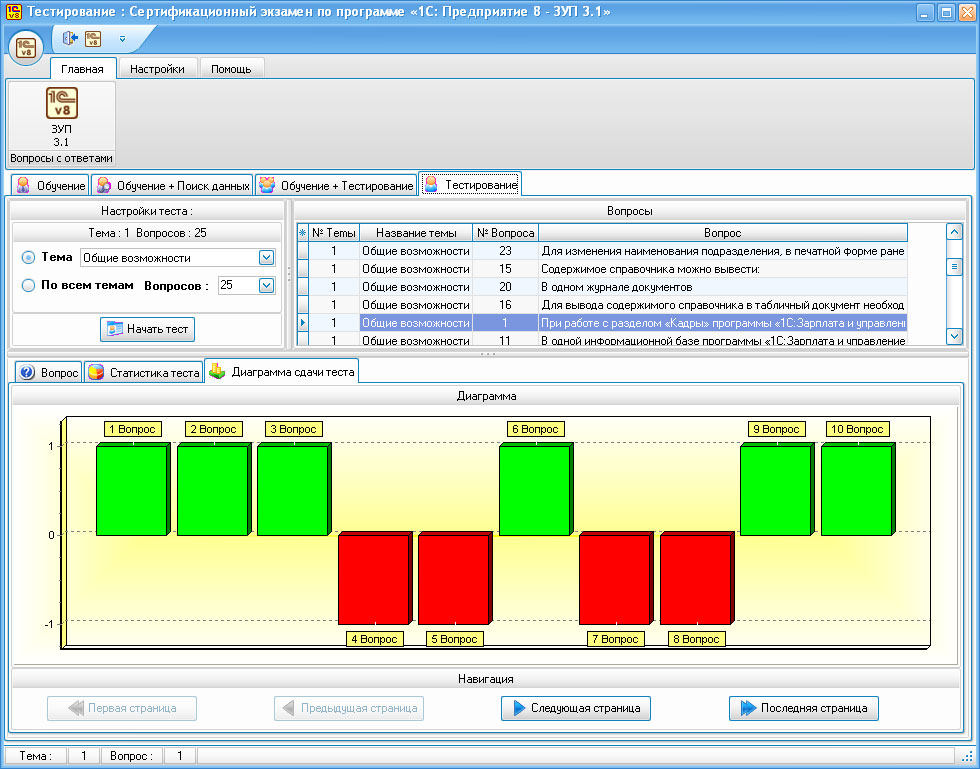Click the red bar for 5 Вопрос
The width and height of the screenshot is (980, 769).
454,578
